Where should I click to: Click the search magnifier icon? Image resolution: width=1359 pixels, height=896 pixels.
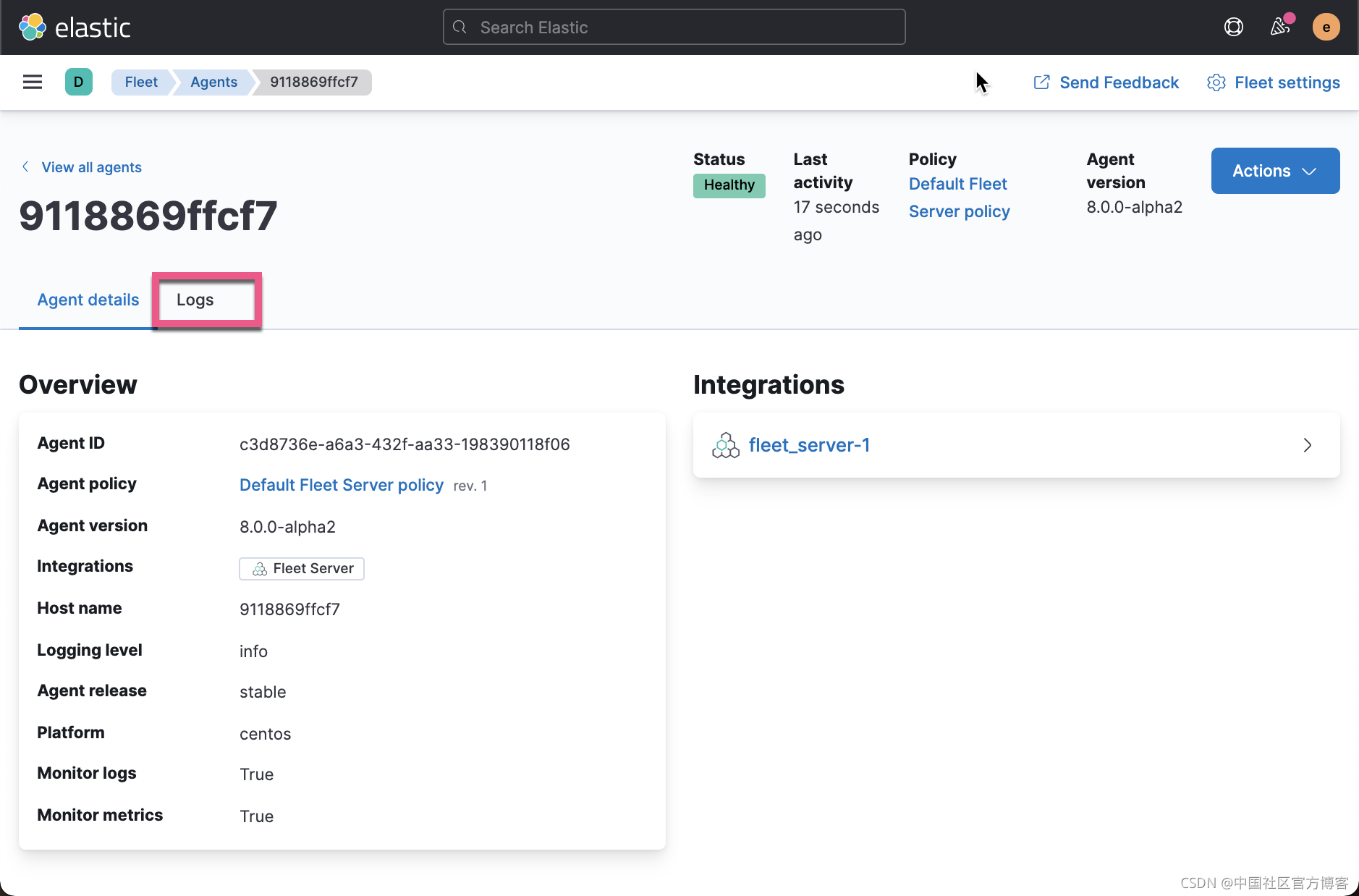pyautogui.click(x=460, y=28)
